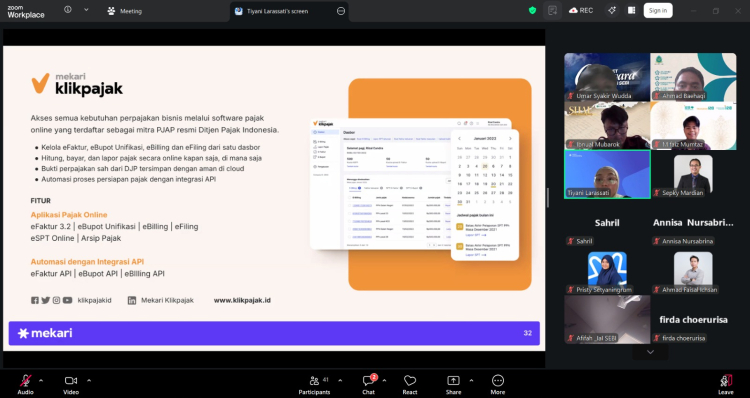This screenshot has height=398, width=750.
Task: Click the Twitter icon on the slide
Action: [45, 300]
